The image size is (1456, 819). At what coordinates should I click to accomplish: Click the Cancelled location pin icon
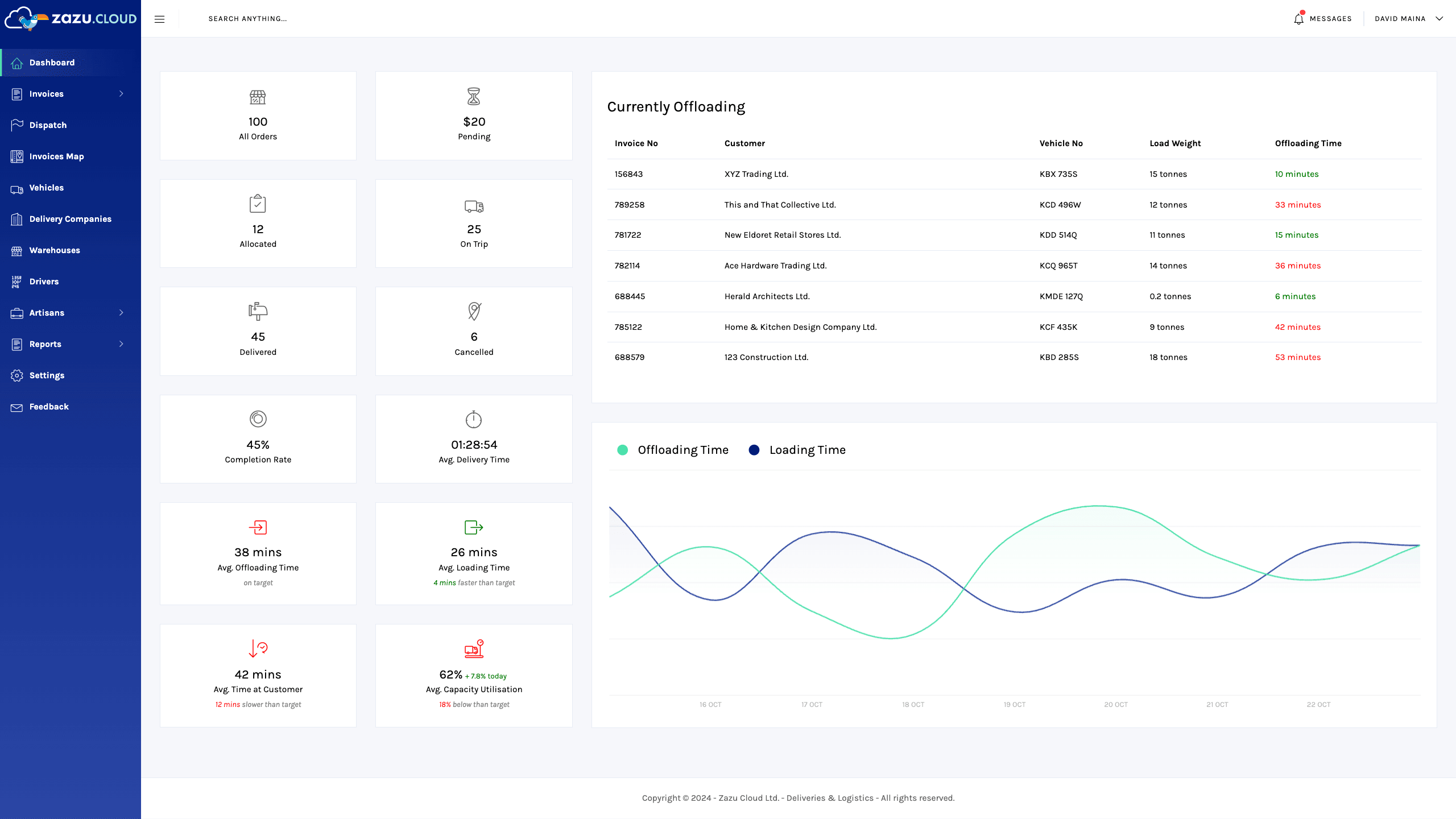pos(474,311)
